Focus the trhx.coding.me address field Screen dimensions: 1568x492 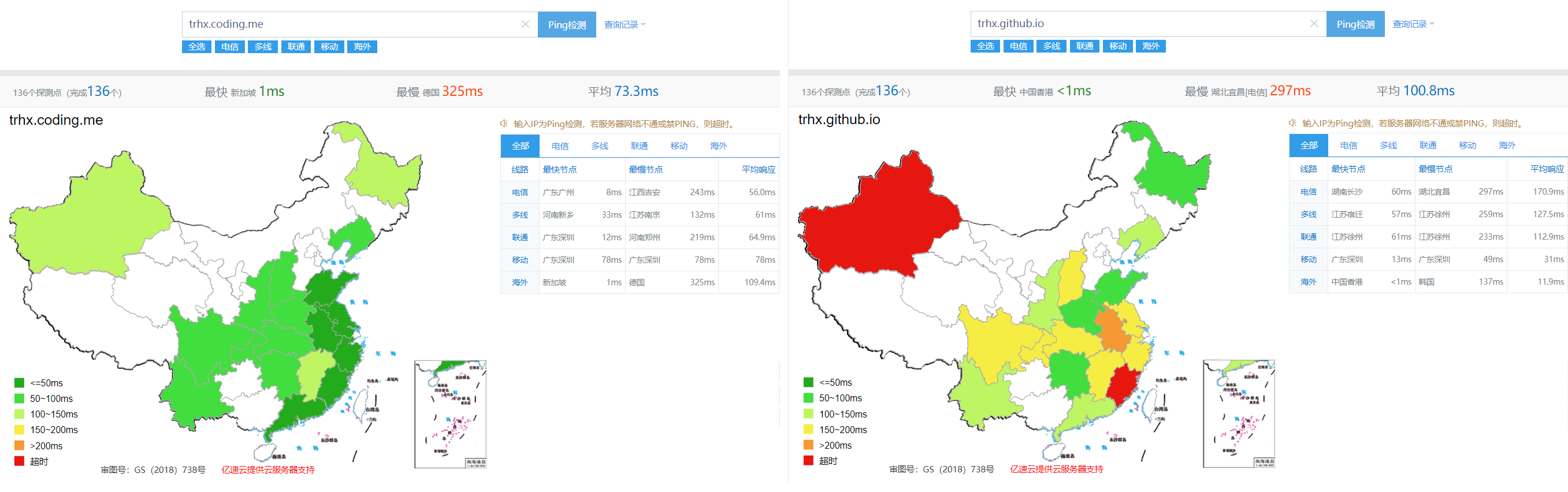pos(360,25)
